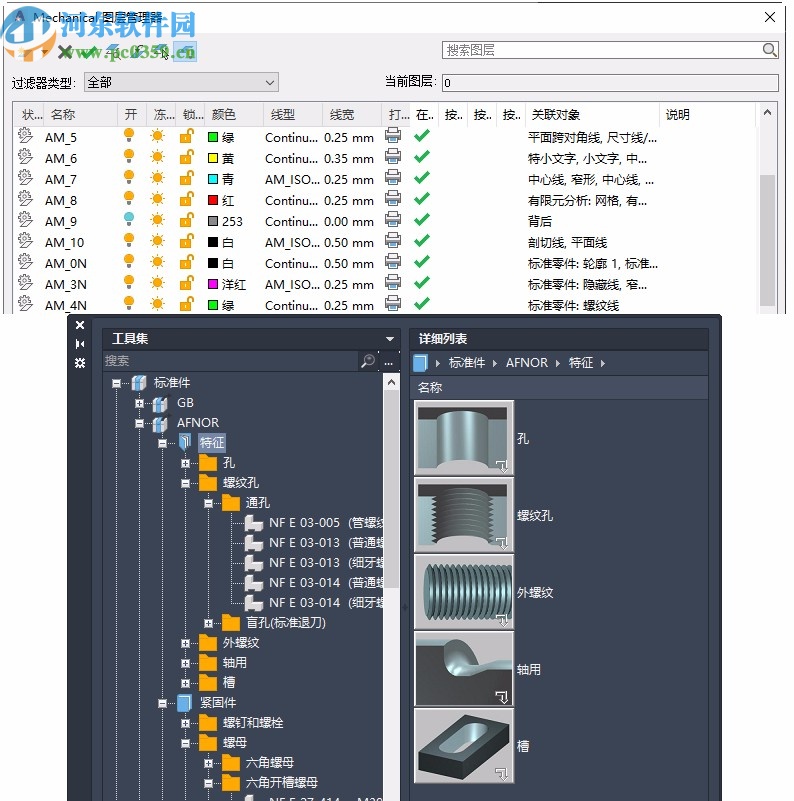Click the magnifier icon in tool search
The image size is (794, 801).
click(368, 361)
